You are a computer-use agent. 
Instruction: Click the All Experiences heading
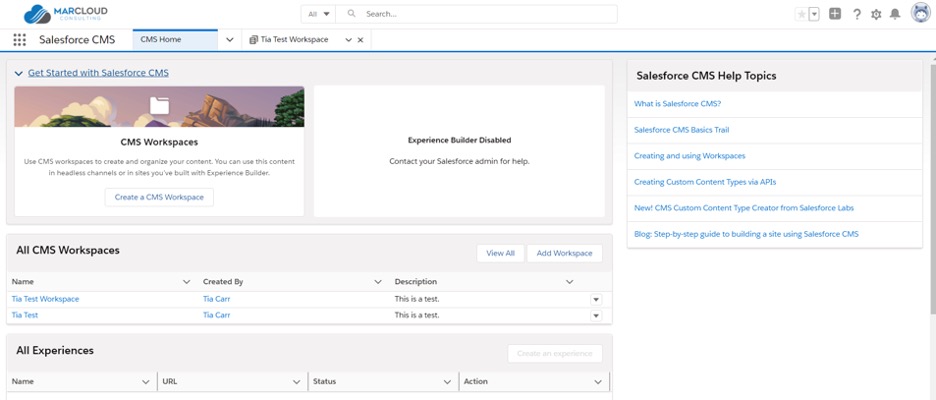point(55,350)
